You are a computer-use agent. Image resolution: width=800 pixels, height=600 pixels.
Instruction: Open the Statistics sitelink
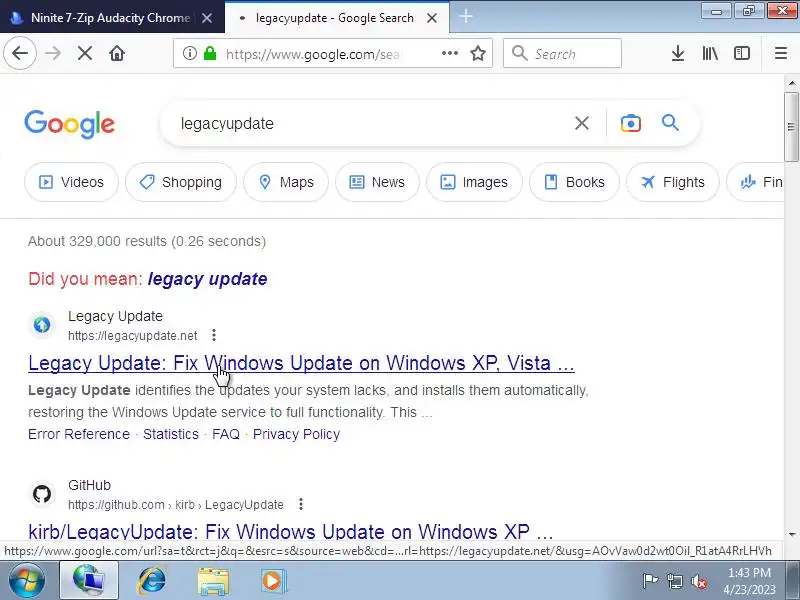coord(171,434)
